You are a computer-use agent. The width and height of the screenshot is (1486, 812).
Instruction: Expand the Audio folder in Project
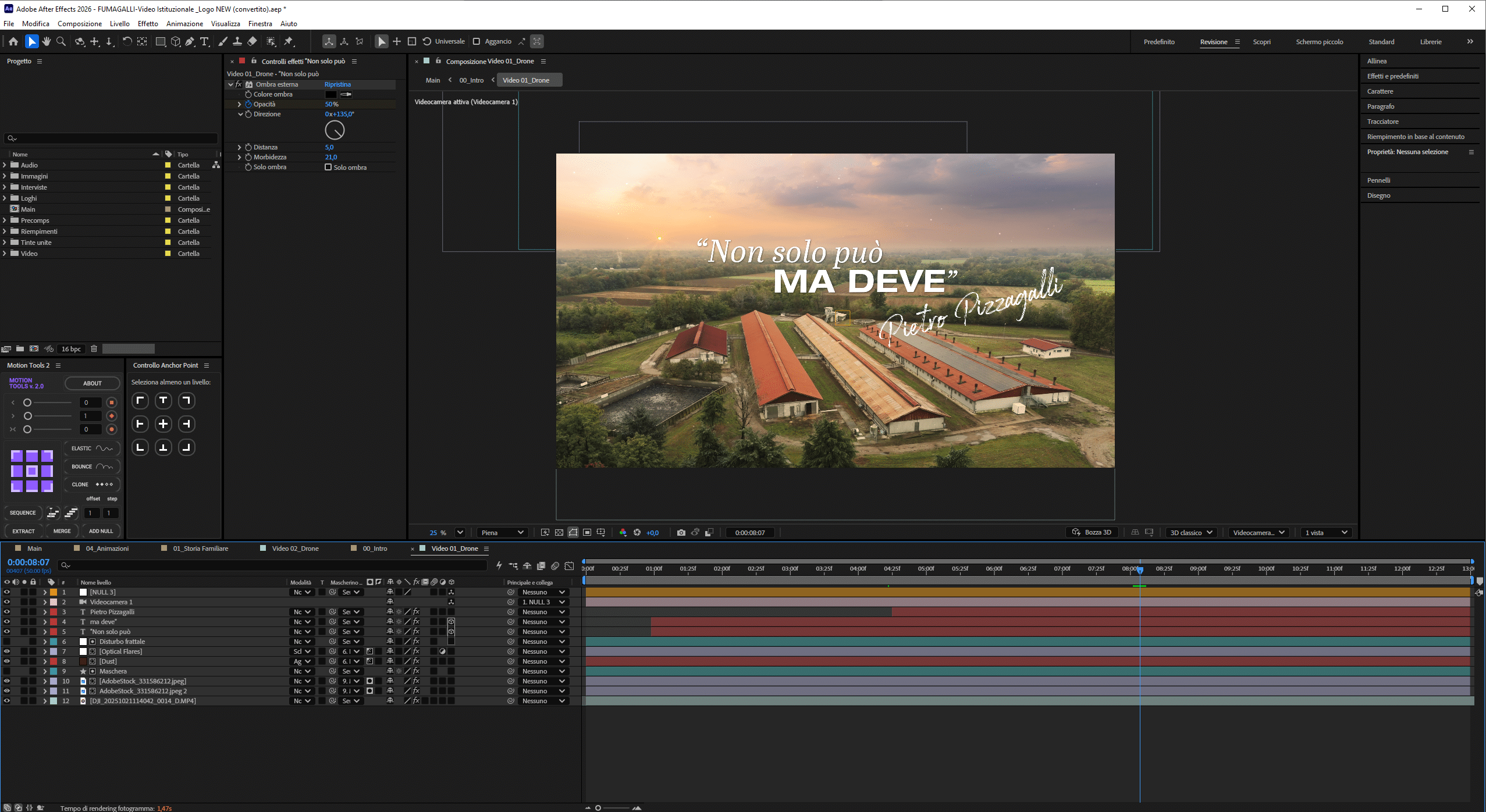5,165
